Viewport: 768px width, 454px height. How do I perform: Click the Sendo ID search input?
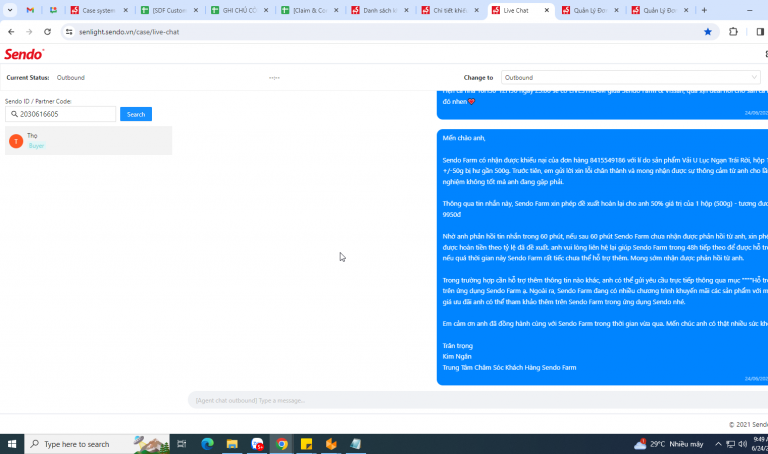61,114
